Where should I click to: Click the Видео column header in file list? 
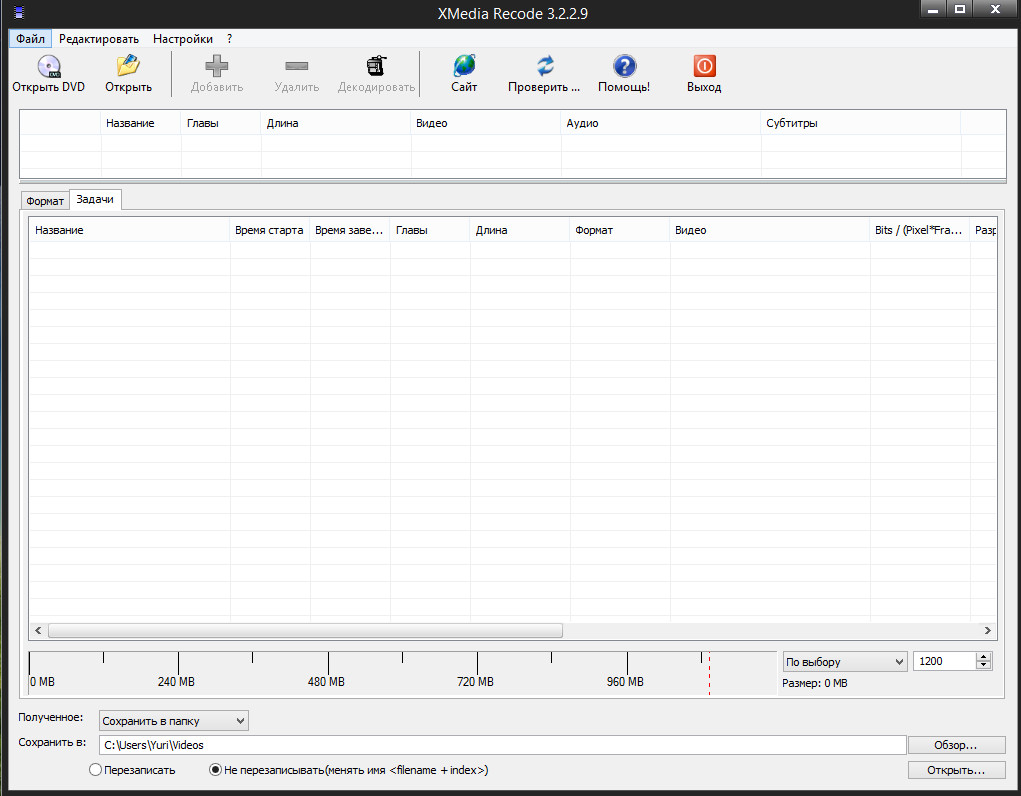click(x=486, y=123)
